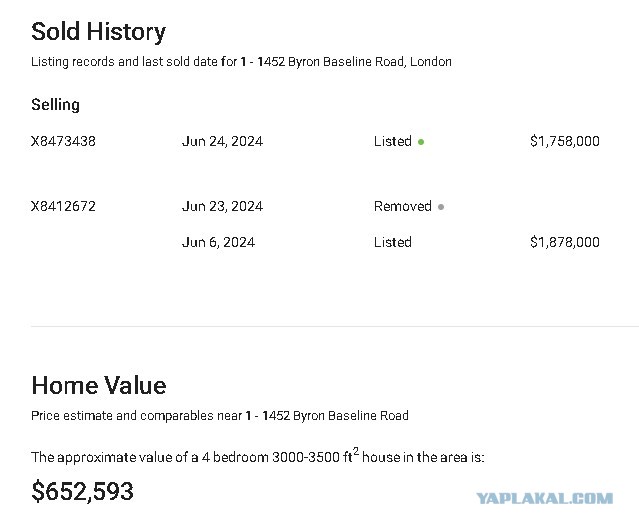Click the YAPLAKAL.COM watermark logo
639x528 pixels.
pos(545,498)
